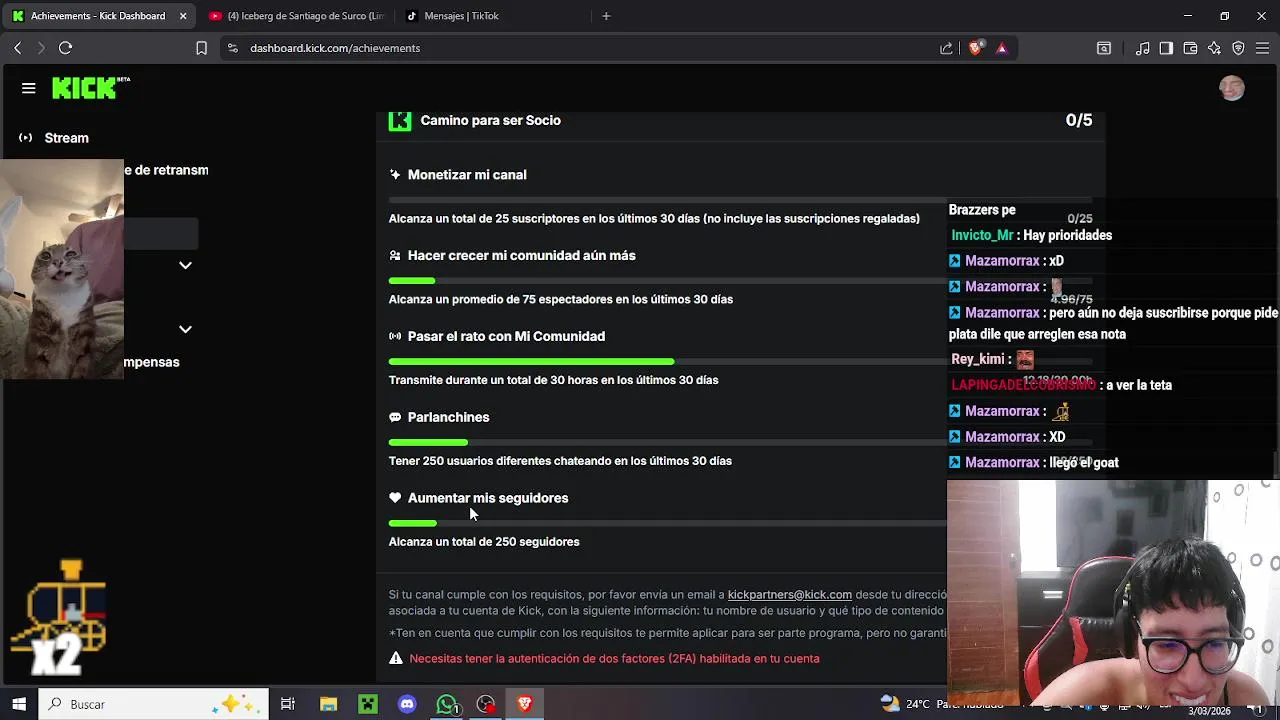Click the streamer webcam overlay
1280x720 pixels.
tap(1113, 593)
